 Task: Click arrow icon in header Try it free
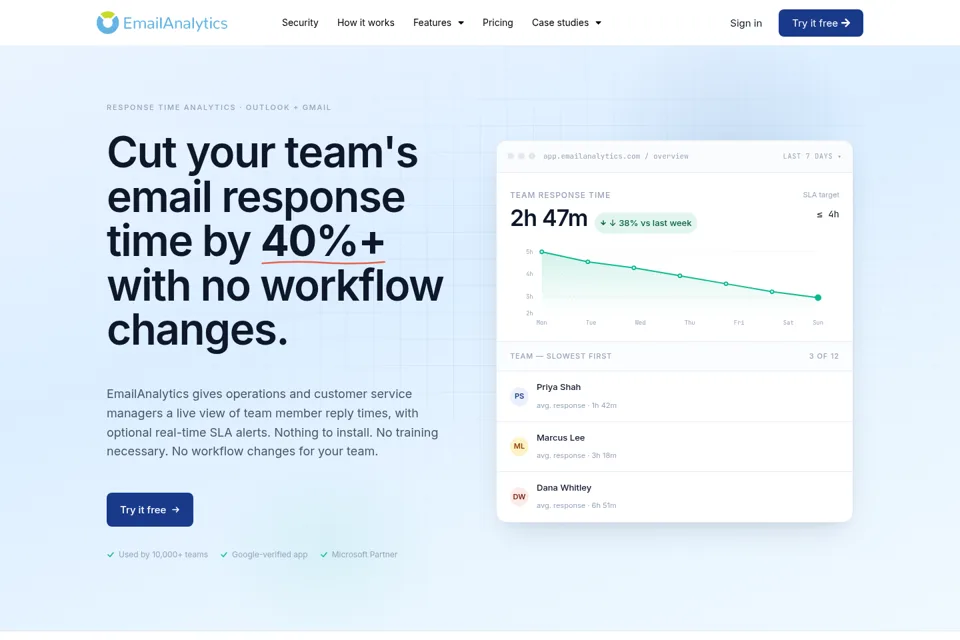tap(846, 23)
